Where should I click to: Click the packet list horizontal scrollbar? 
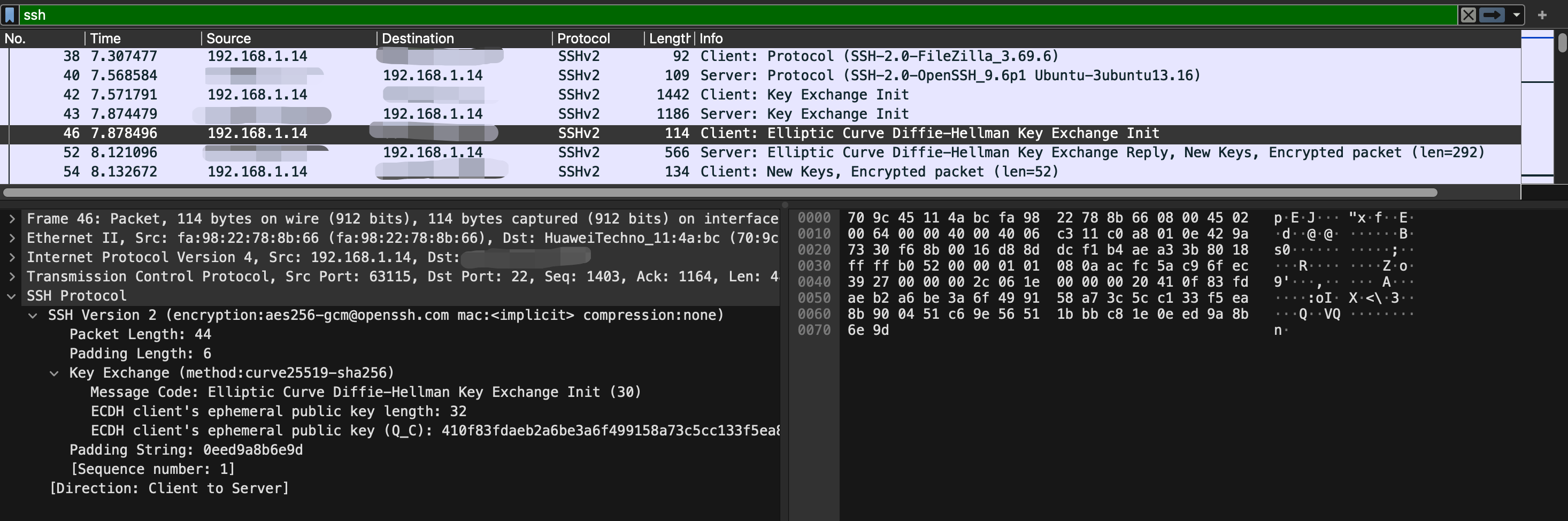(x=720, y=193)
